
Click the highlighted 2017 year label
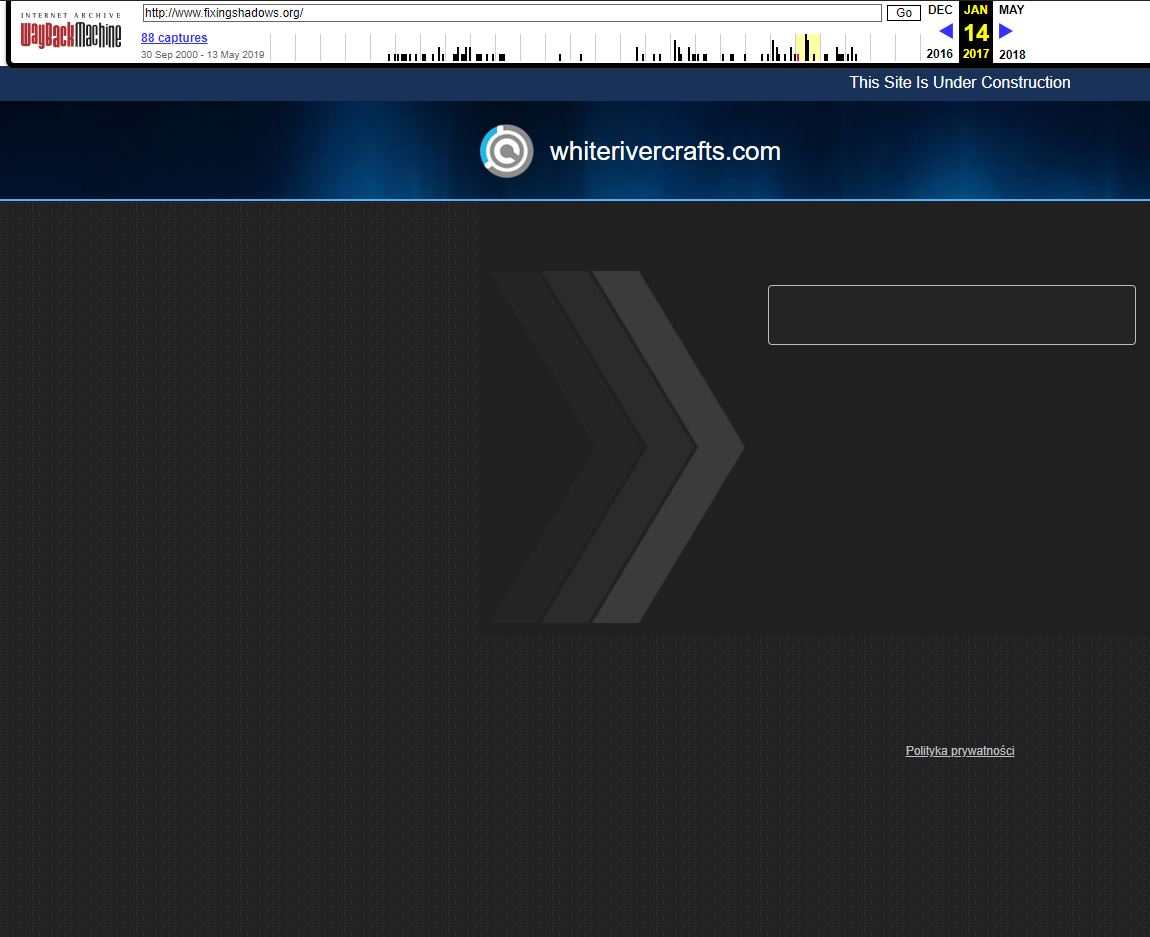975,54
